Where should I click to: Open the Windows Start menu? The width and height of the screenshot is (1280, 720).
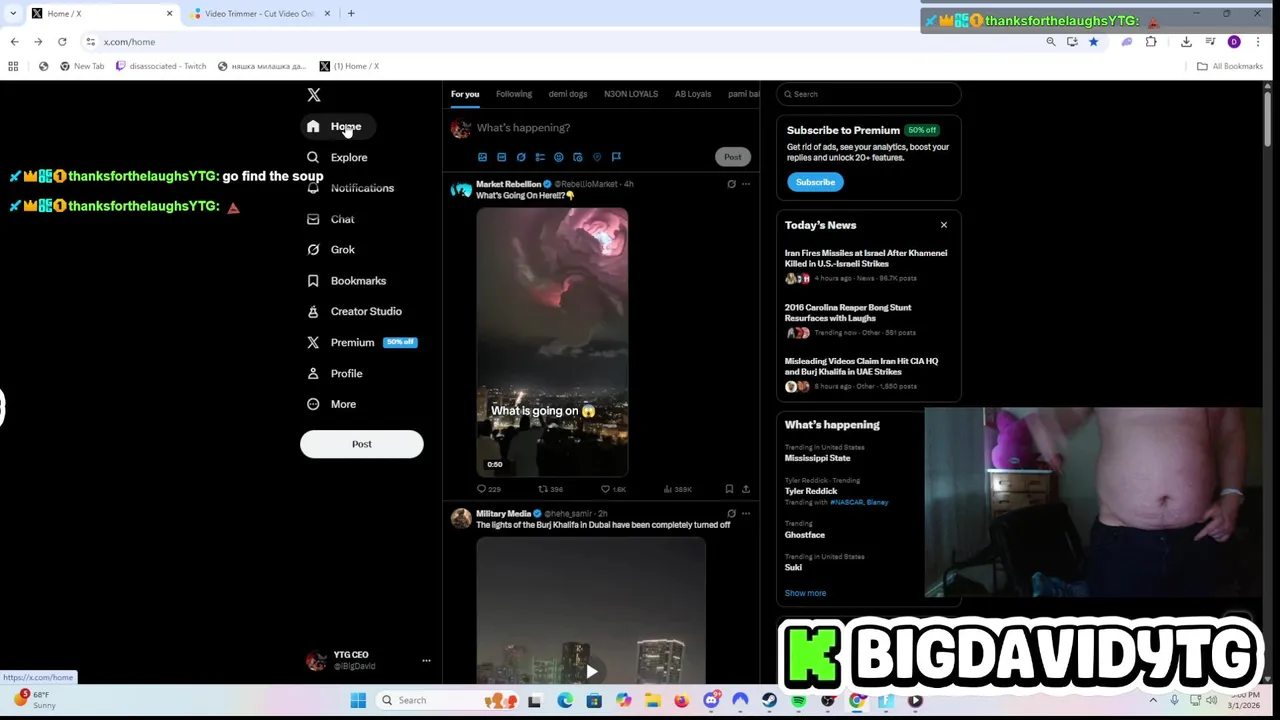point(358,700)
